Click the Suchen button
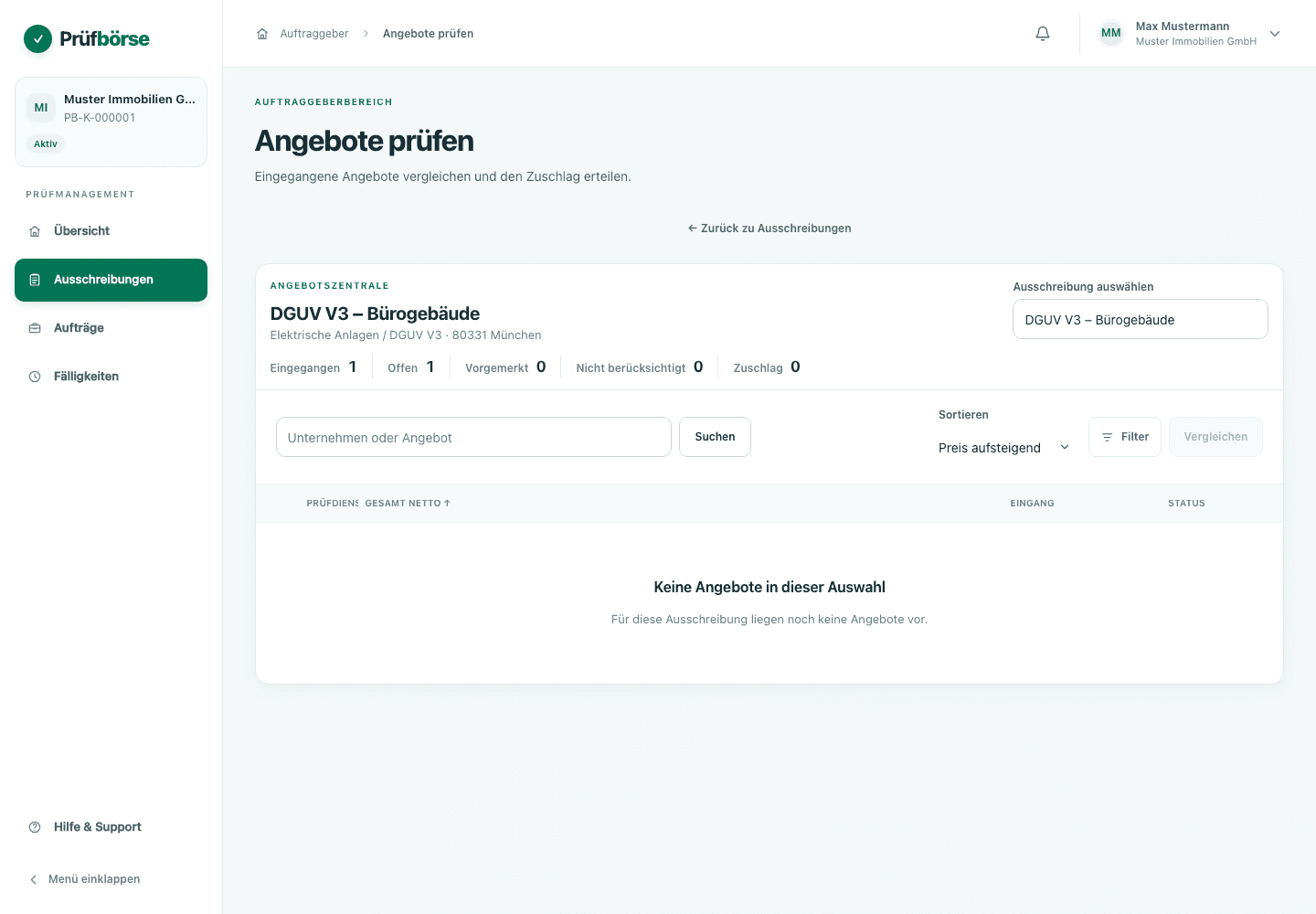1316x914 pixels. (x=715, y=437)
